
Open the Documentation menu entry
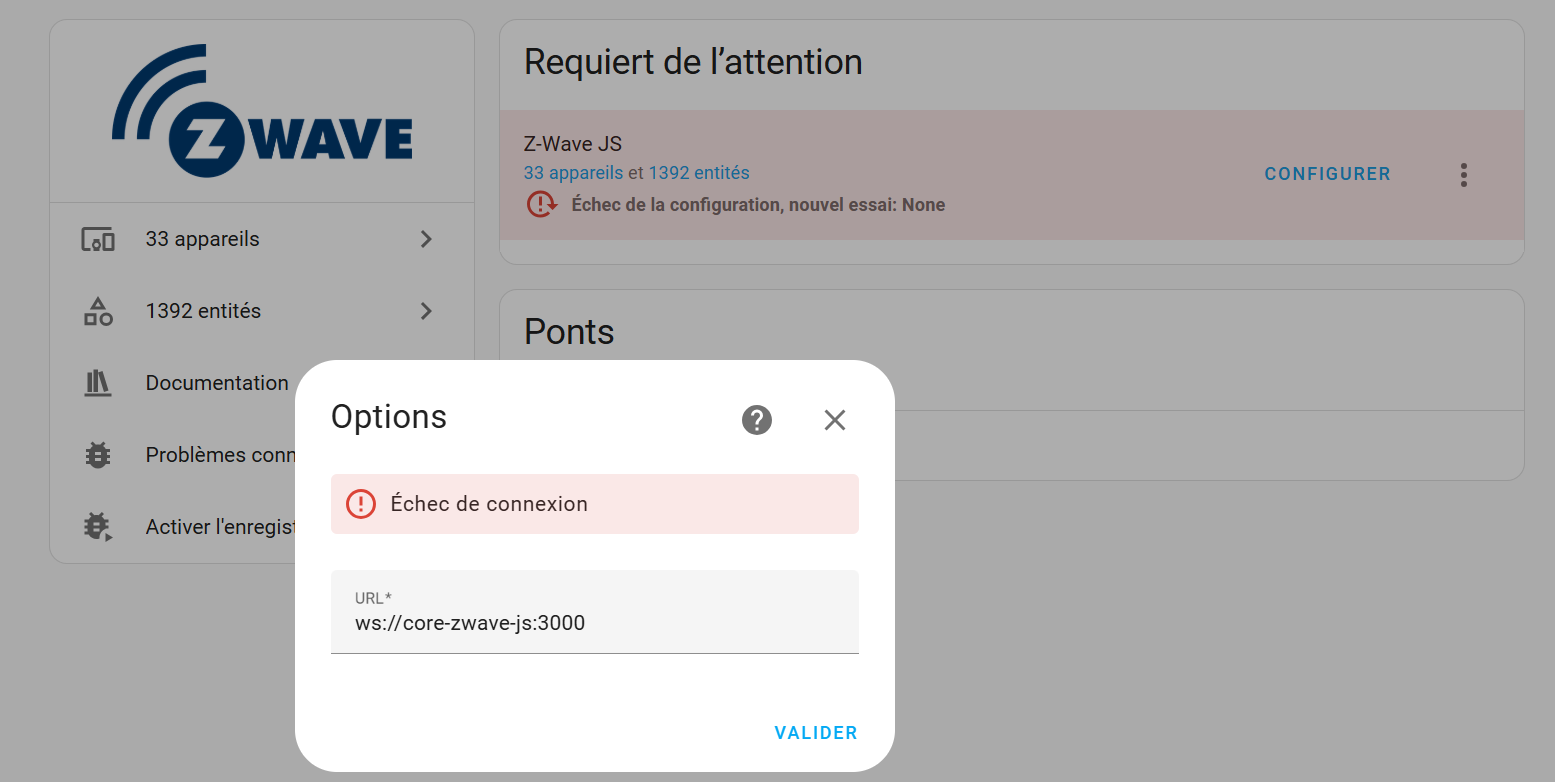[x=217, y=383]
